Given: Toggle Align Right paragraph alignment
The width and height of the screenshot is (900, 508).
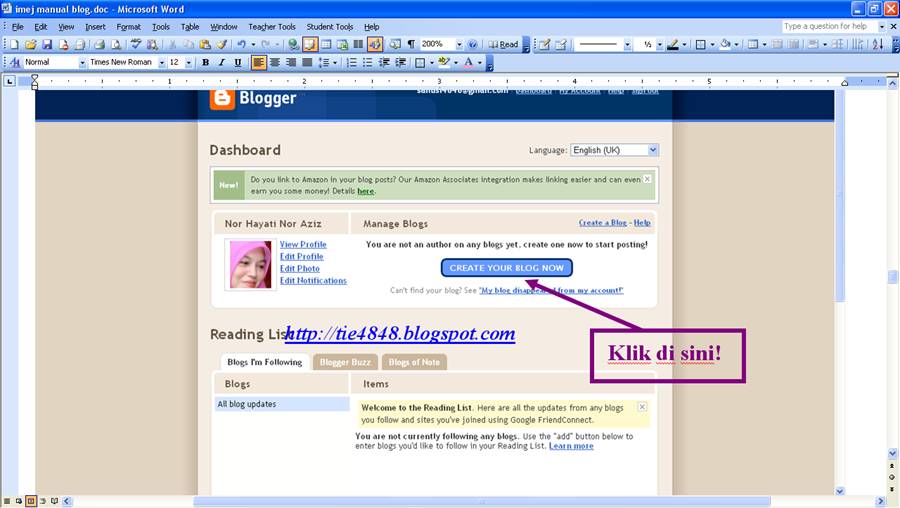Looking at the screenshot, I should point(291,62).
